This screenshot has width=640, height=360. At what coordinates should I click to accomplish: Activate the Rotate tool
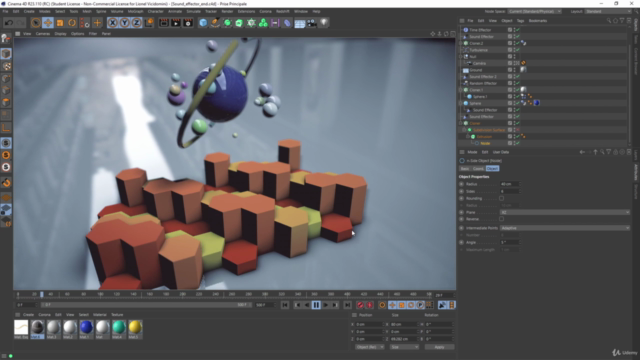[x=72, y=23]
